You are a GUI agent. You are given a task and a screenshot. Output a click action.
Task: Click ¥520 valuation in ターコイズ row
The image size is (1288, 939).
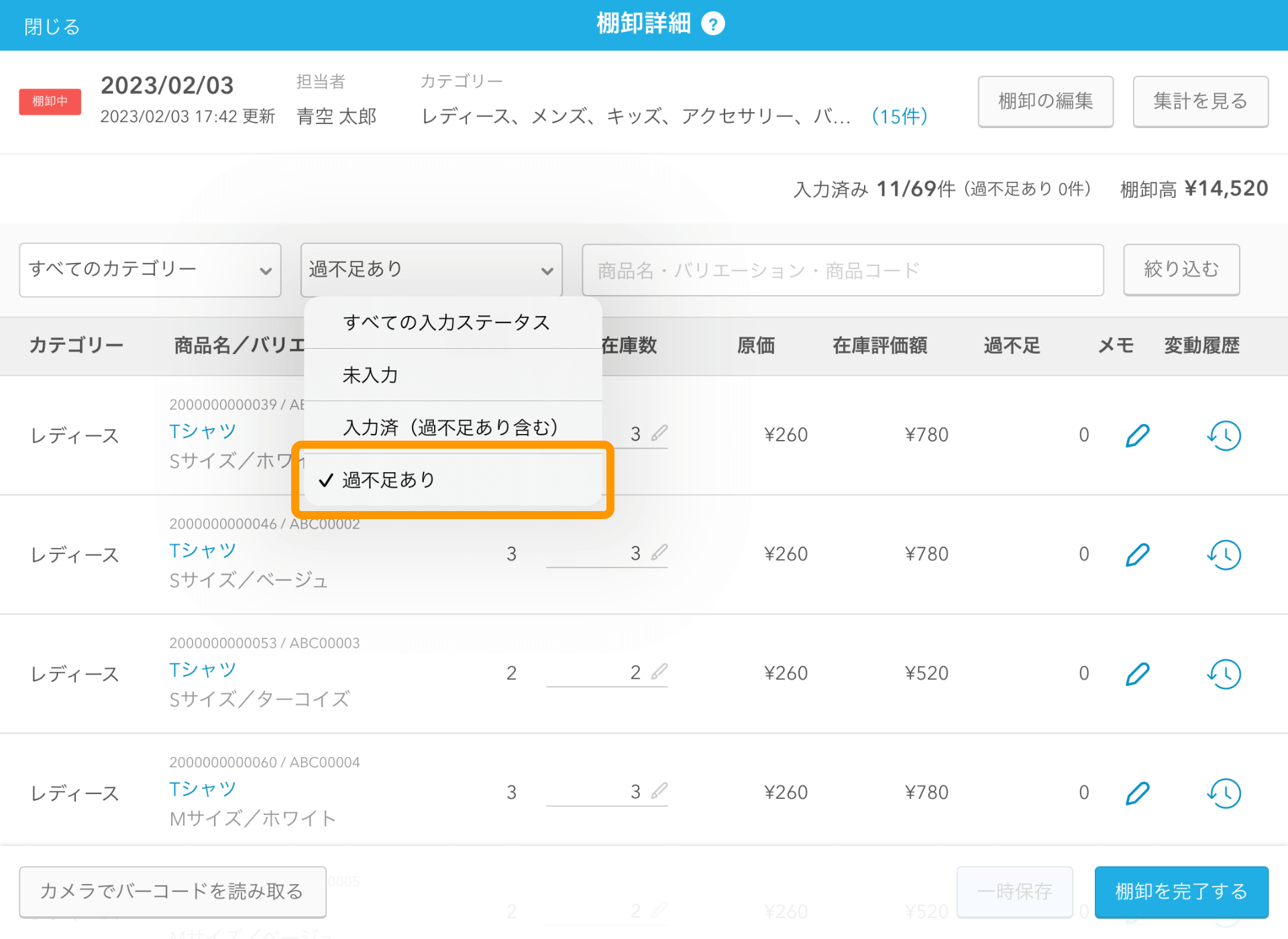[926, 673]
